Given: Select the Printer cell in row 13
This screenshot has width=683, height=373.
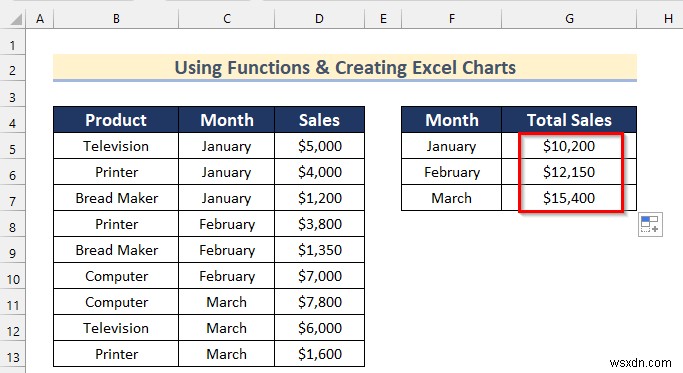Looking at the screenshot, I should pyautogui.click(x=116, y=354).
